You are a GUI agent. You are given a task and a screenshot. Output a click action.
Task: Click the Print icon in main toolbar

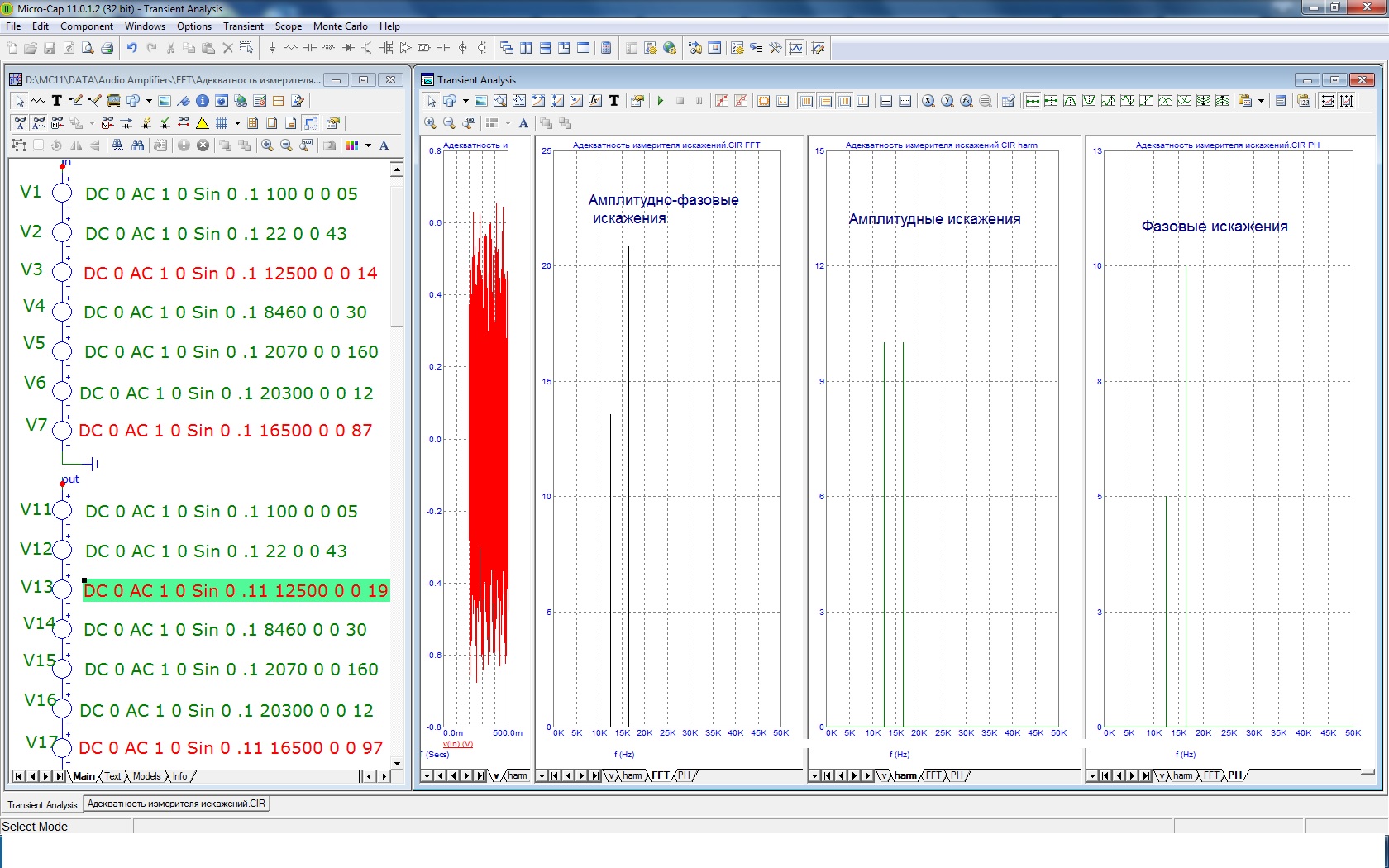107,48
